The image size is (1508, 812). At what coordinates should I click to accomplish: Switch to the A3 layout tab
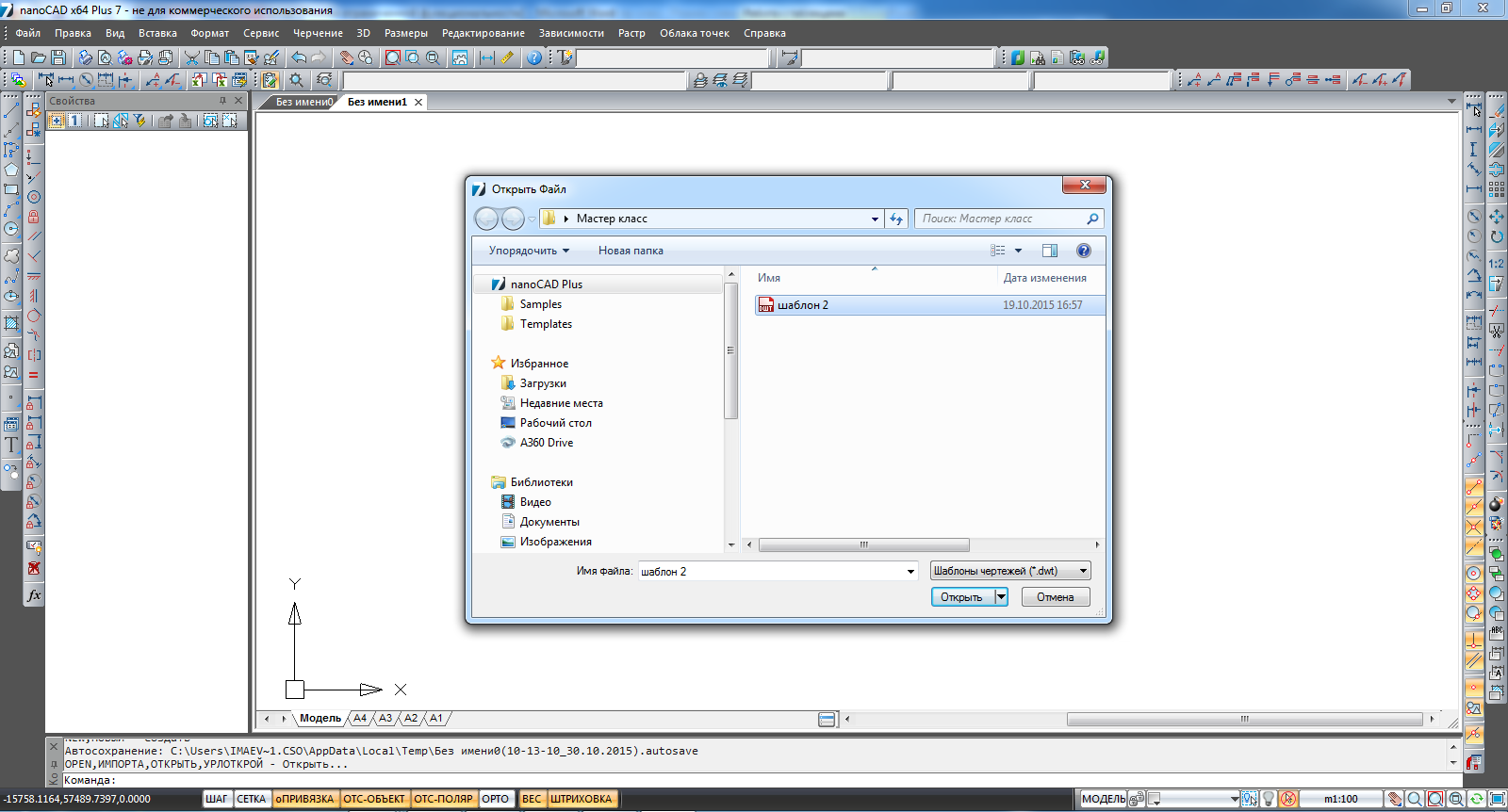tap(385, 718)
